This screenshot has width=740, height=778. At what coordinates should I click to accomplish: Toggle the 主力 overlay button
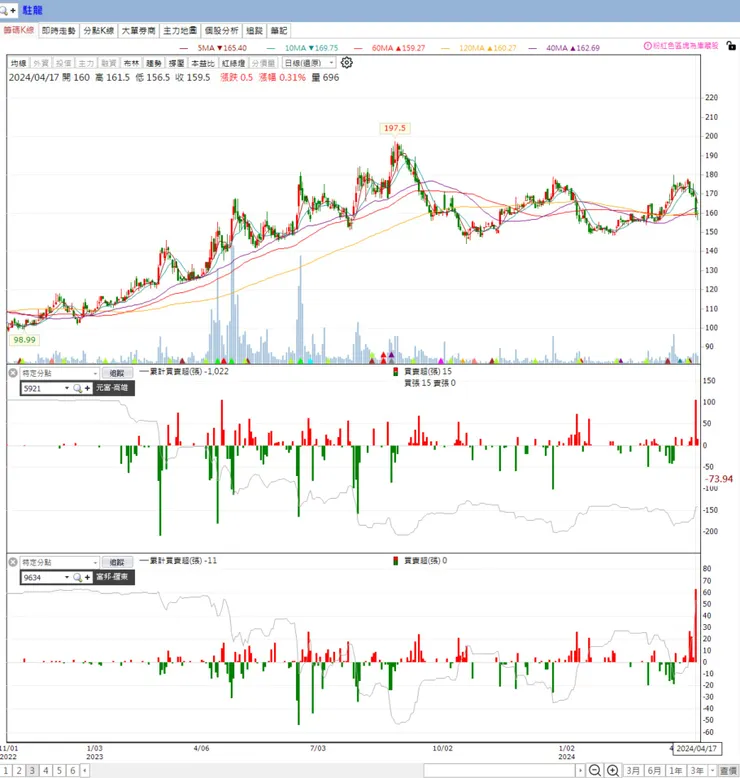[x=86, y=63]
